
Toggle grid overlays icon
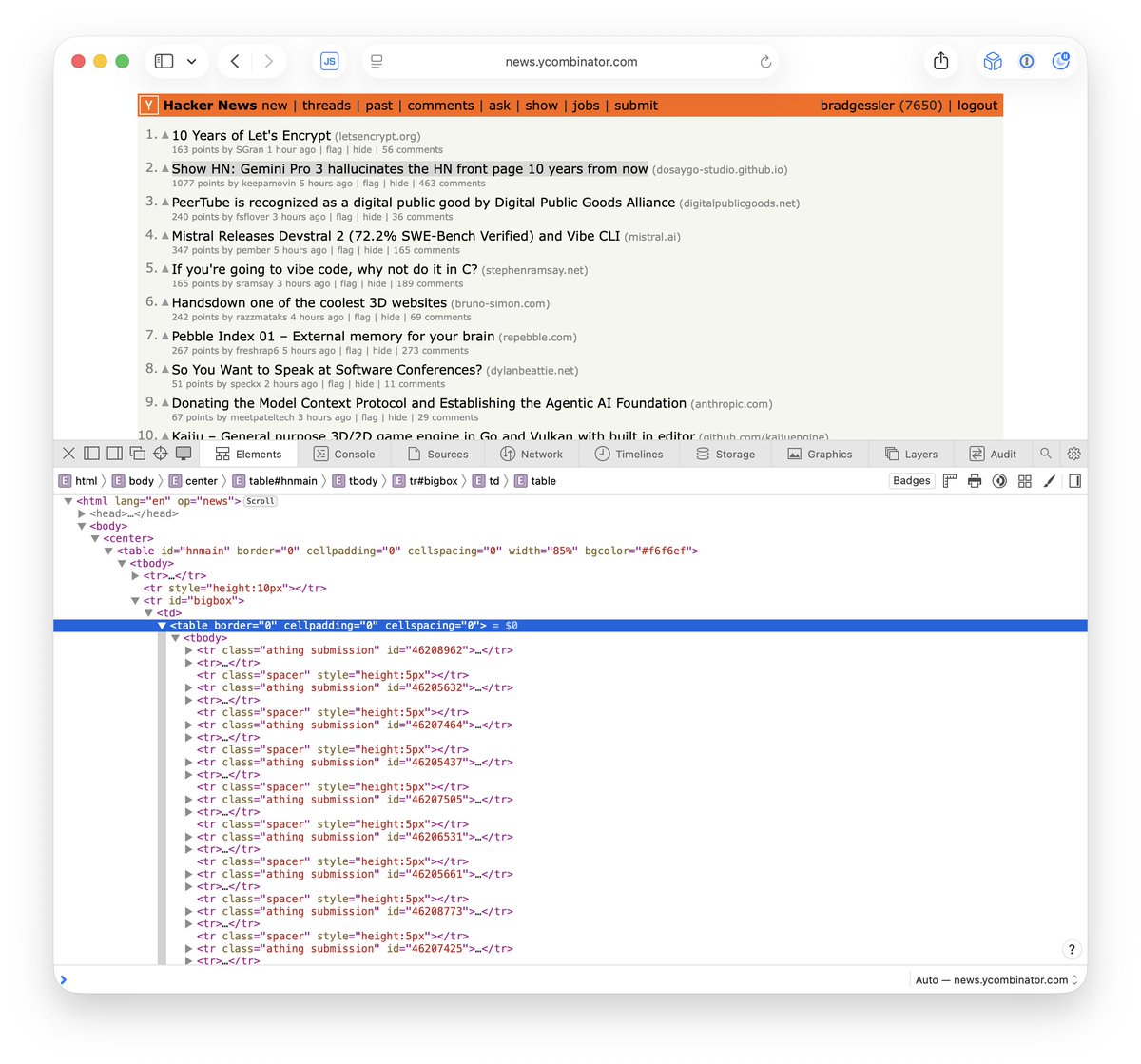1025,481
